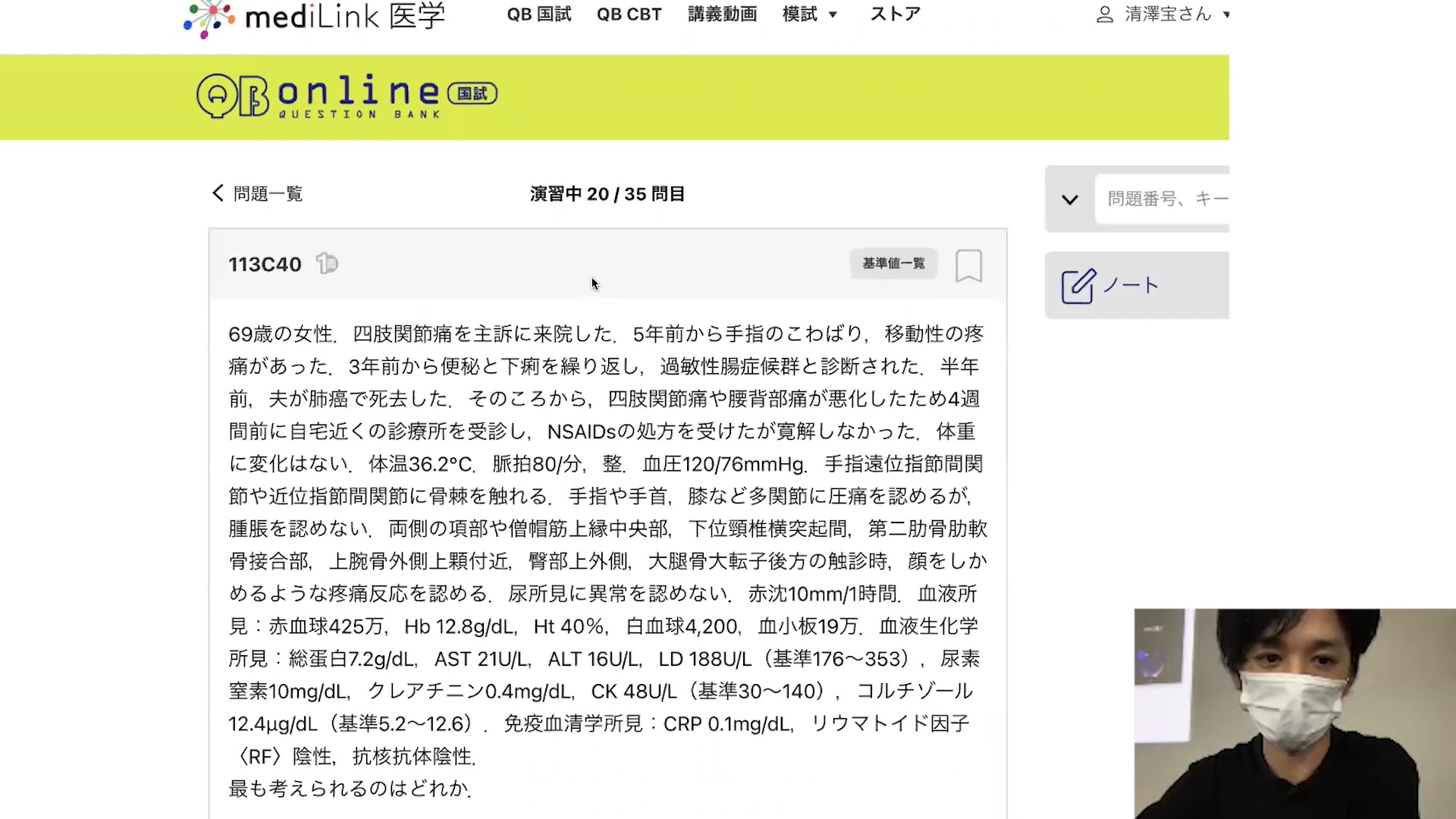Screen dimensions: 1456x819
Task: Open 講義動画 menu item
Action: coord(722,14)
